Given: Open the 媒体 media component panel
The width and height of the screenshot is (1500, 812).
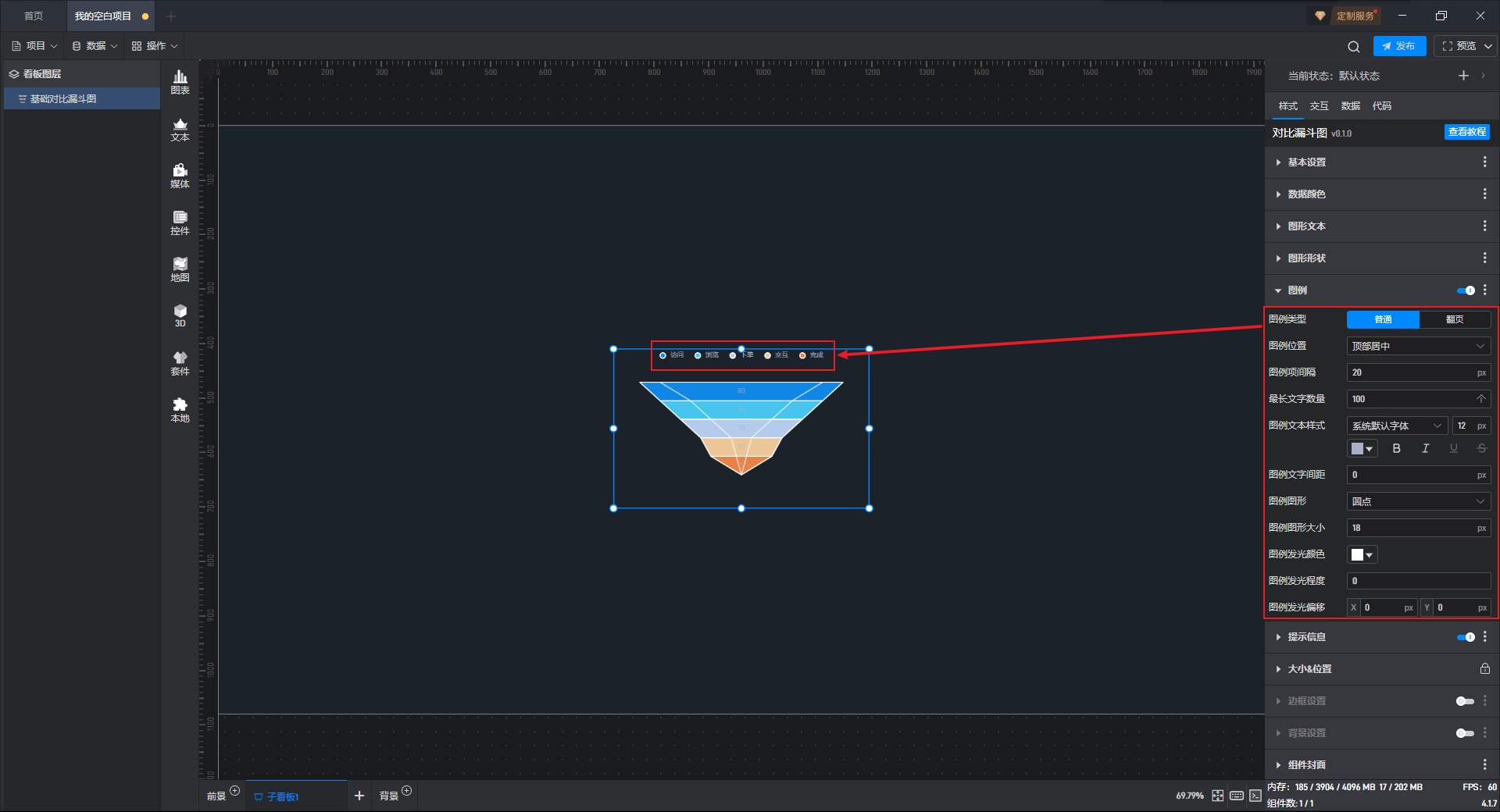Looking at the screenshot, I should [180, 176].
